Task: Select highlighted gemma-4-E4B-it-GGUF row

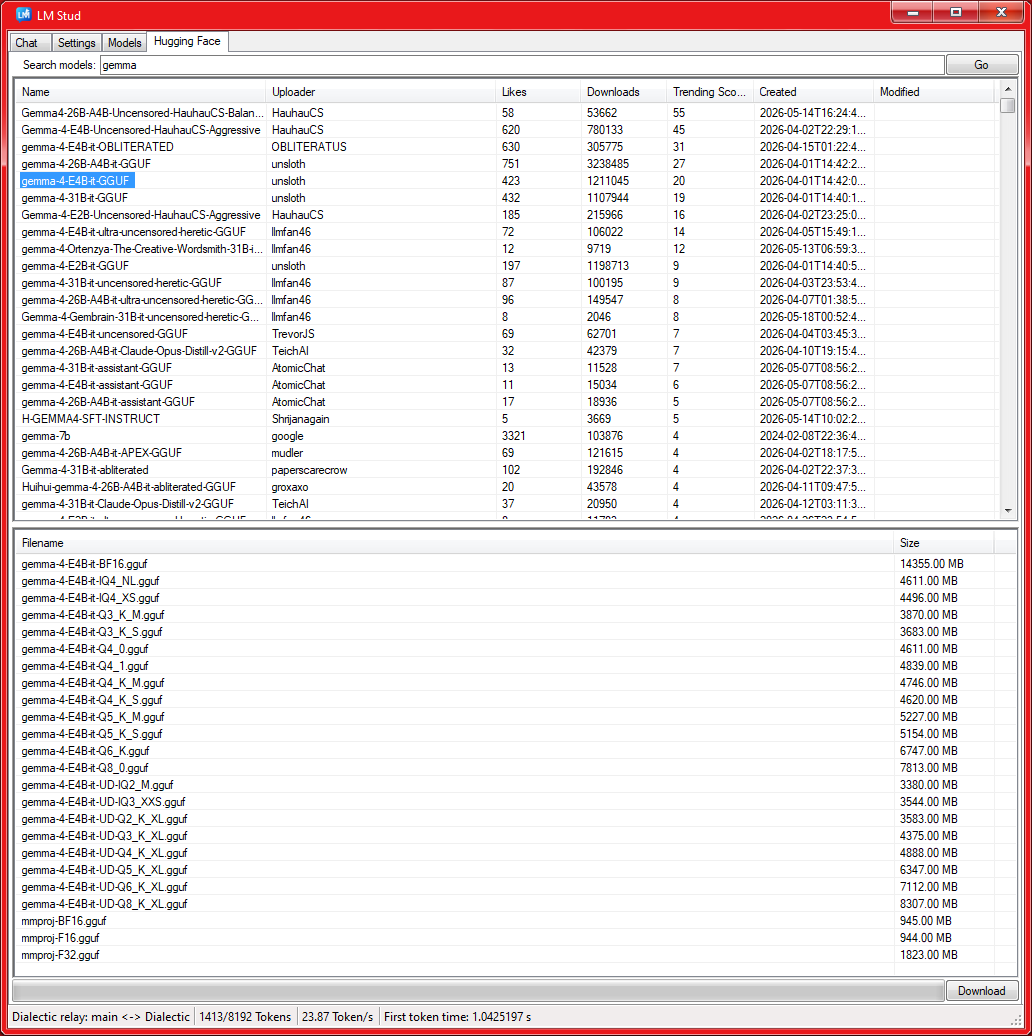Action: 505,181
